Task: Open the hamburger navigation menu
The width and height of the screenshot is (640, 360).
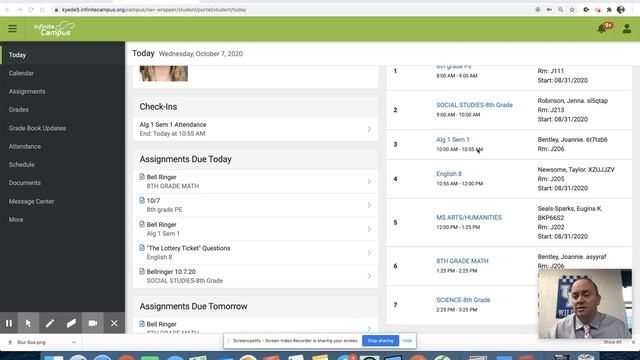Action: click(x=12, y=29)
